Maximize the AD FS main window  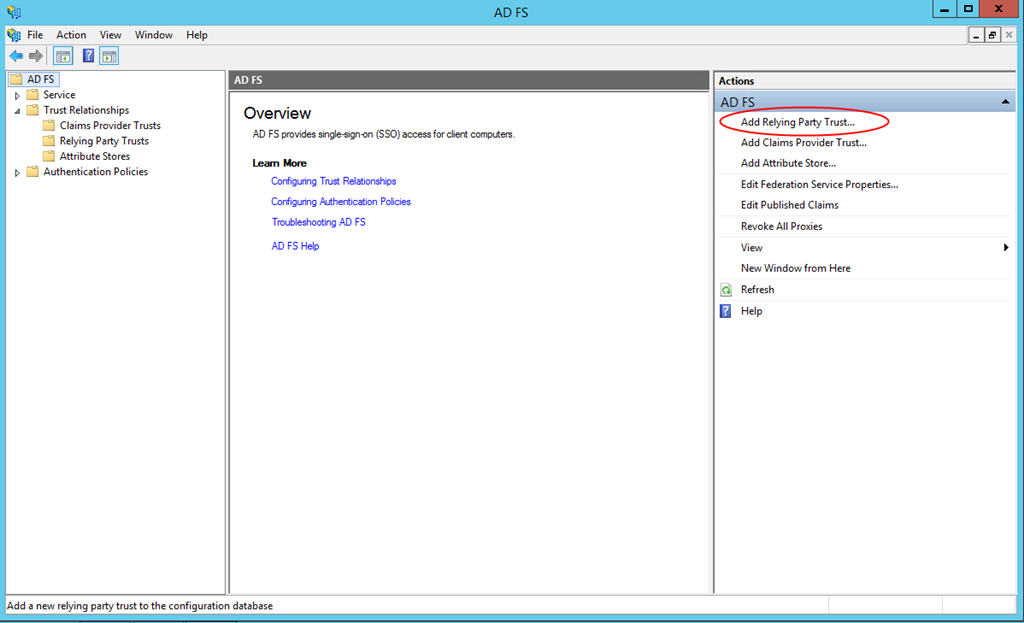pyautogui.click(x=968, y=9)
